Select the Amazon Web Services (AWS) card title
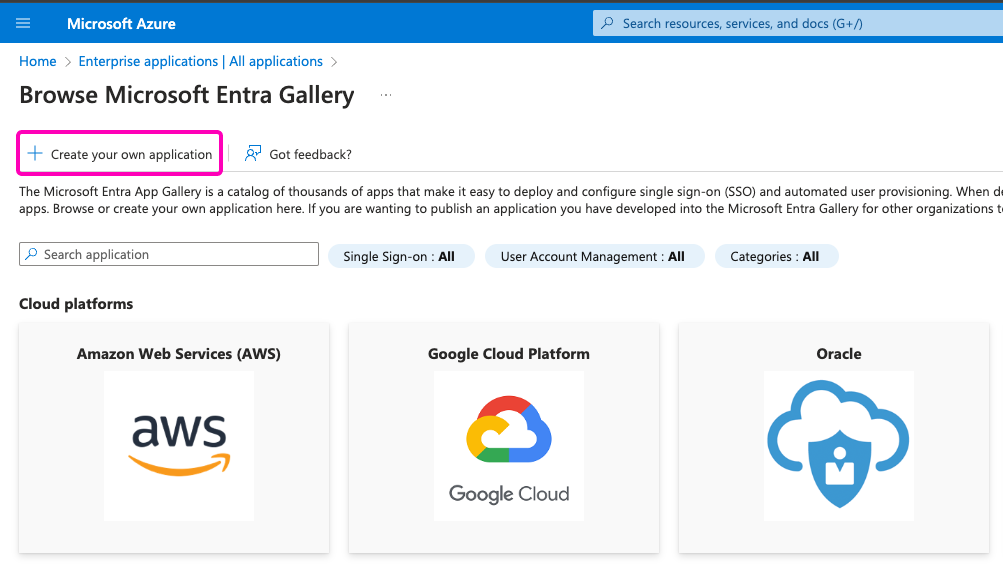This screenshot has height=565, width=1003. tap(179, 354)
